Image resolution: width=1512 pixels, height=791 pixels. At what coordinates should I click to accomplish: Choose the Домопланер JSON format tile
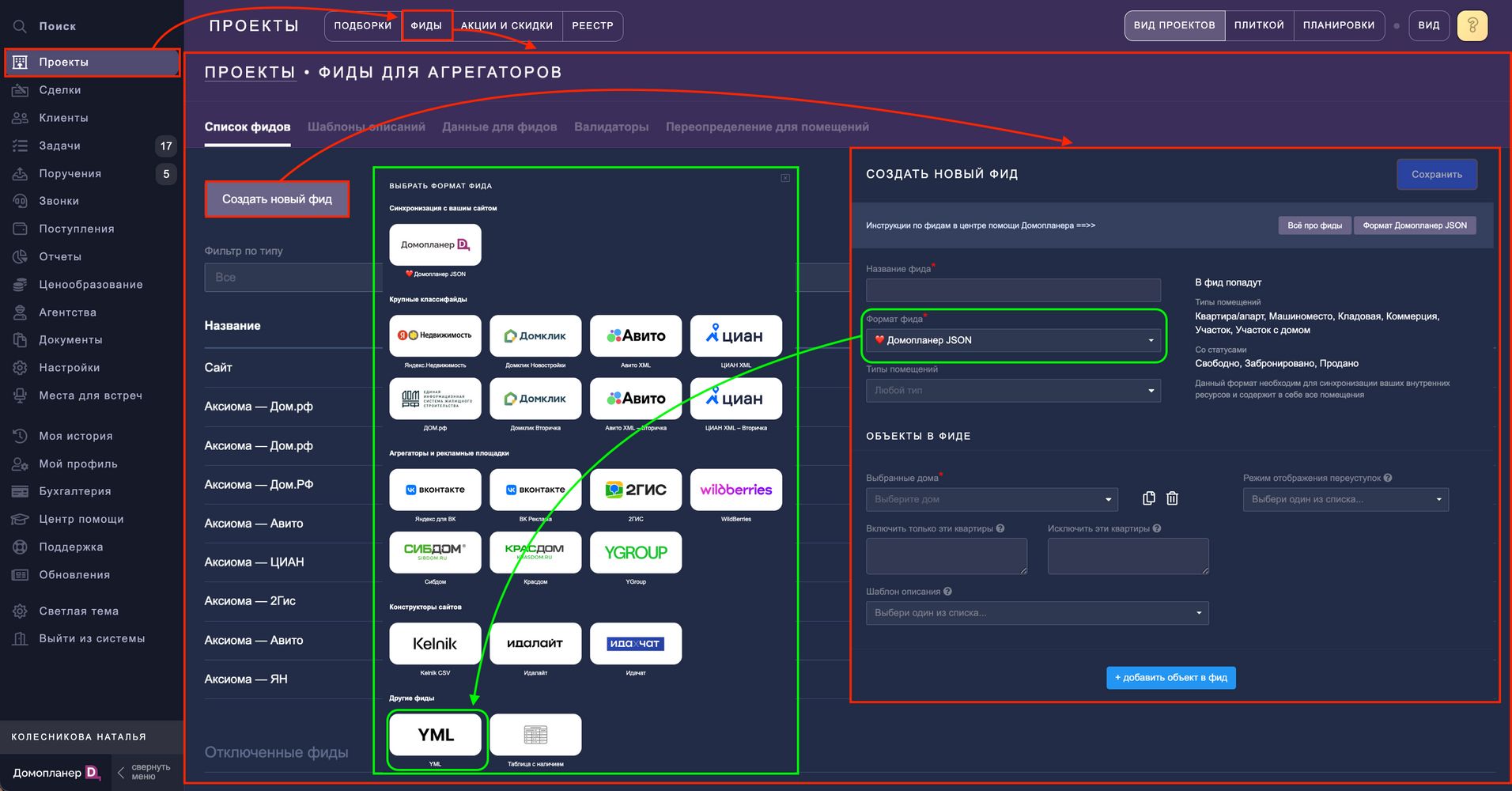click(x=435, y=245)
